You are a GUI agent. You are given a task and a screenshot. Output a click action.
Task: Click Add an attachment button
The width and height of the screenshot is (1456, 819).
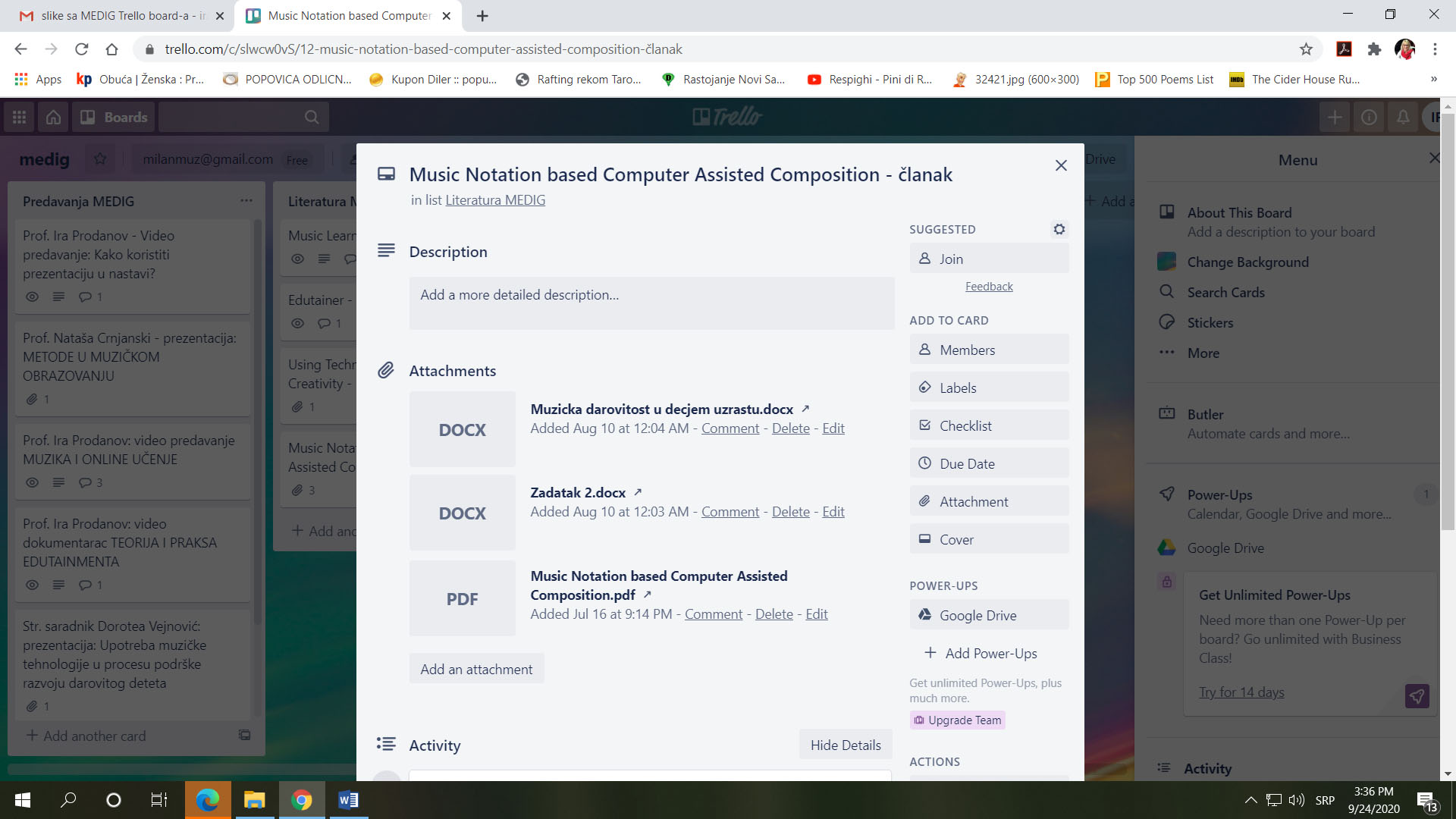[476, 669]
